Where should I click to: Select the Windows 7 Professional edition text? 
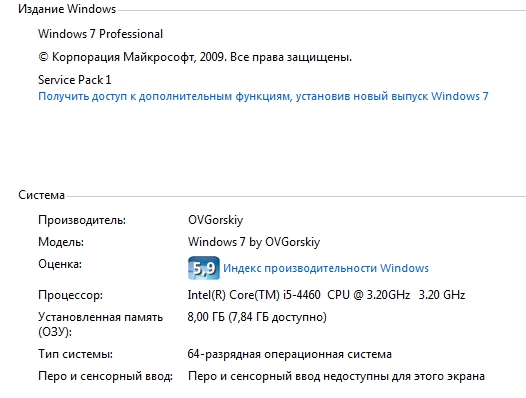[100, 34]
